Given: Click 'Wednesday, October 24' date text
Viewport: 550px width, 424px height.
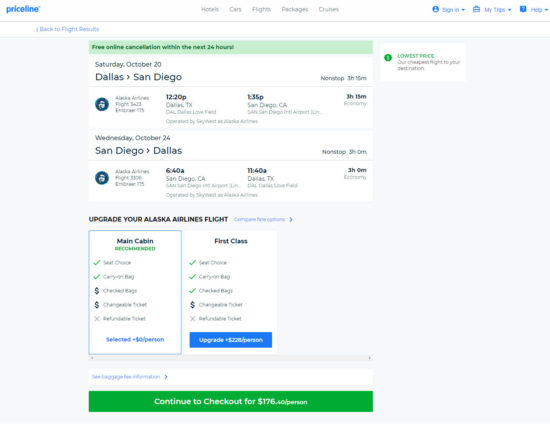Looking at the screenshot, I should [x=133, y=138].
